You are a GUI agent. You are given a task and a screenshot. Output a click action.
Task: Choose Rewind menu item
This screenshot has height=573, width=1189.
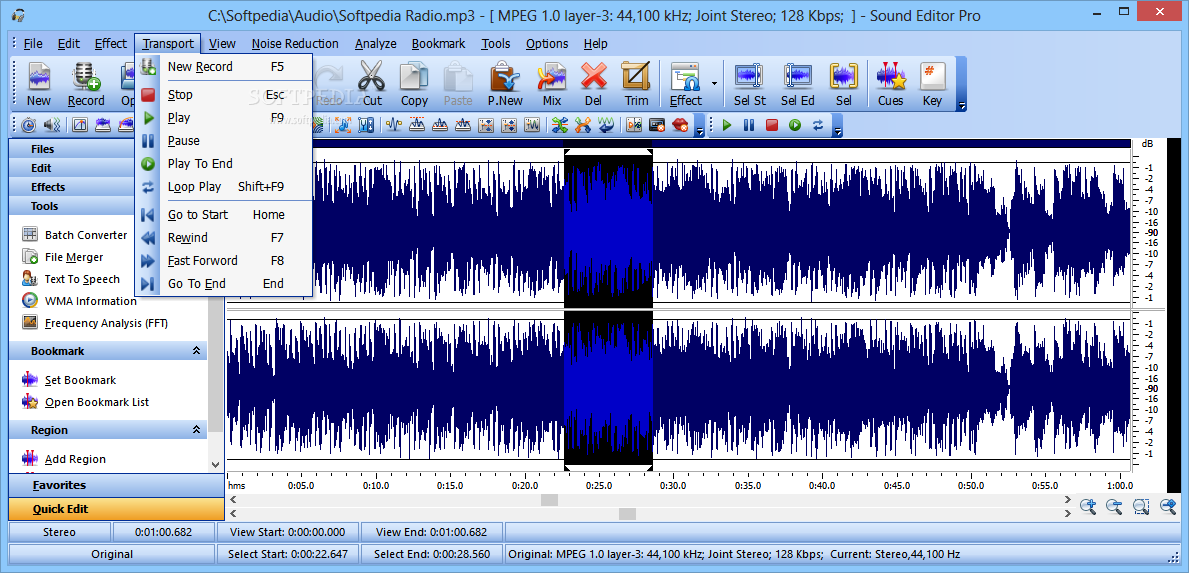[224, 238]
